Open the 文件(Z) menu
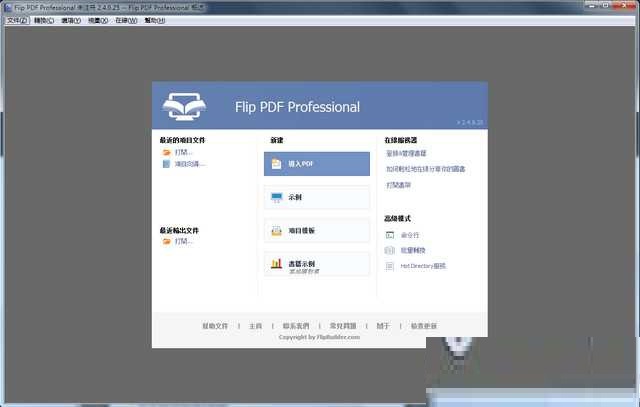 (x=17, y=20)
